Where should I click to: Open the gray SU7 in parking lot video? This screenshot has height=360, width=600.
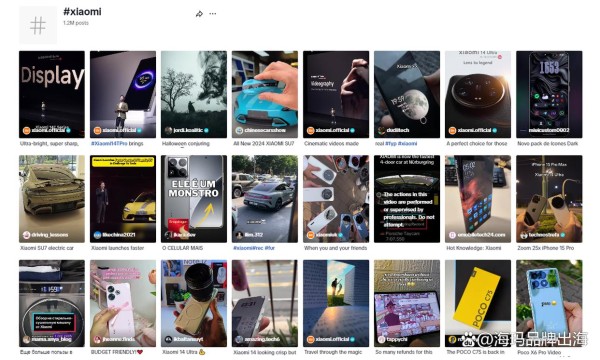(x=265, y=199)
